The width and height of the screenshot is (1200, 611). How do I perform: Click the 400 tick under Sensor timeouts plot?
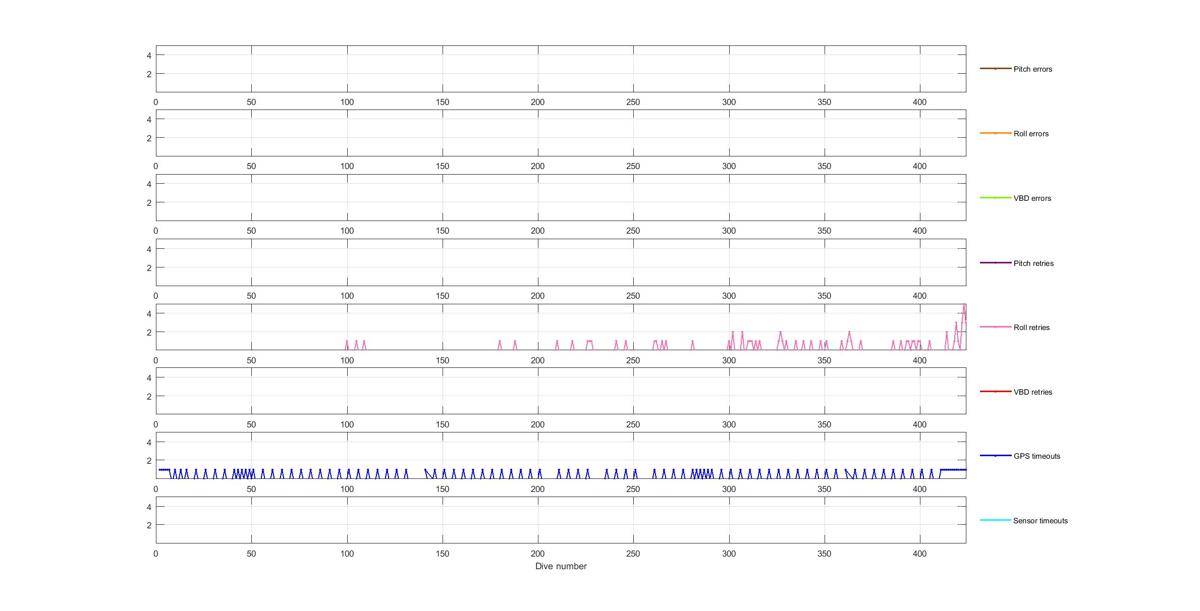pos(920,553)
